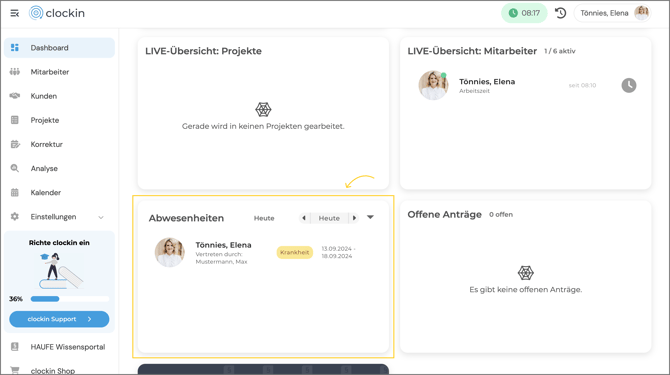Image resolution: width=670 pixels, height=375 pixels.
Task: Click the 36% setup progress bar
Action: [70, 299]
